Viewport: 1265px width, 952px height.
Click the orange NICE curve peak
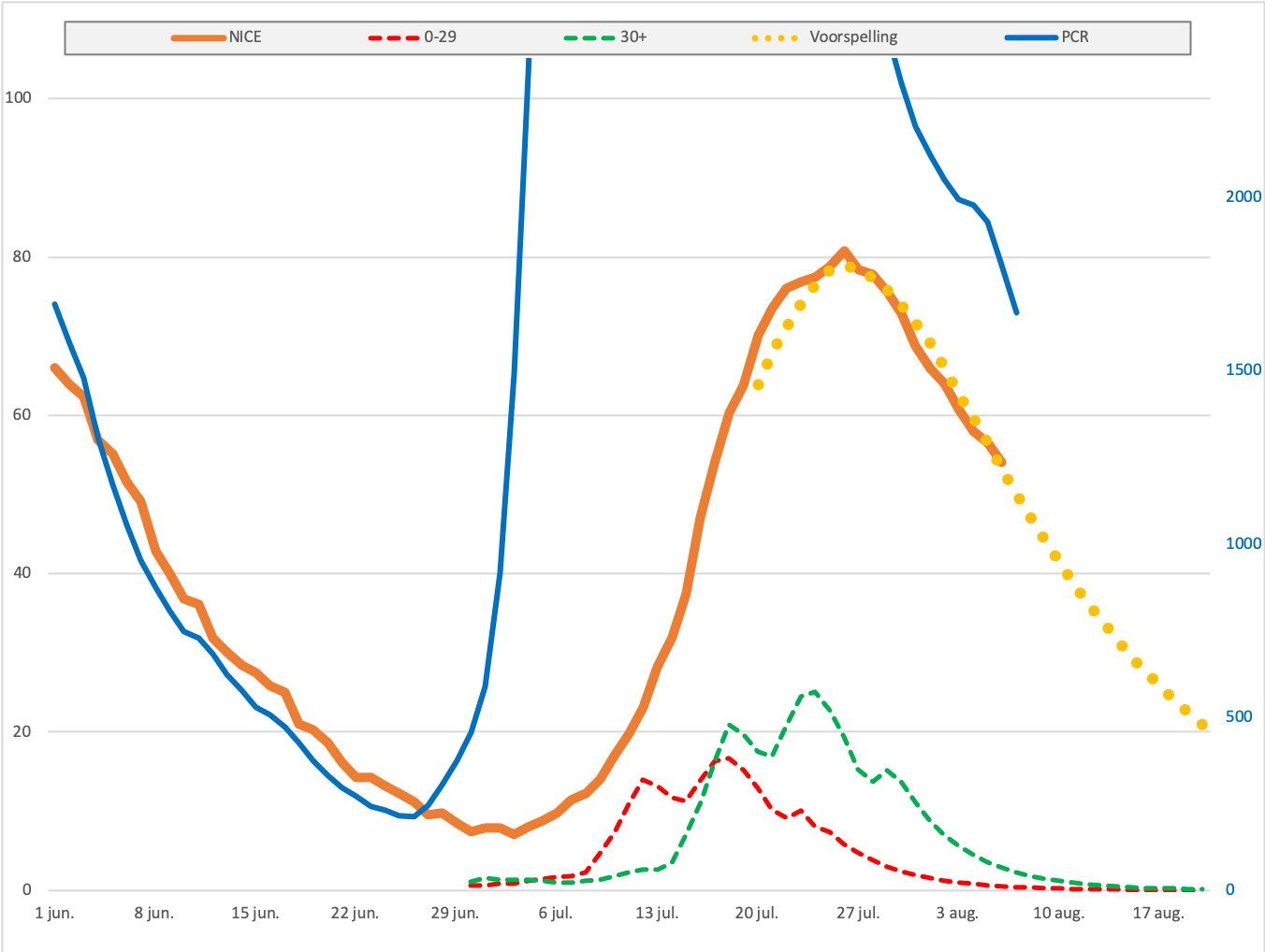844,251
